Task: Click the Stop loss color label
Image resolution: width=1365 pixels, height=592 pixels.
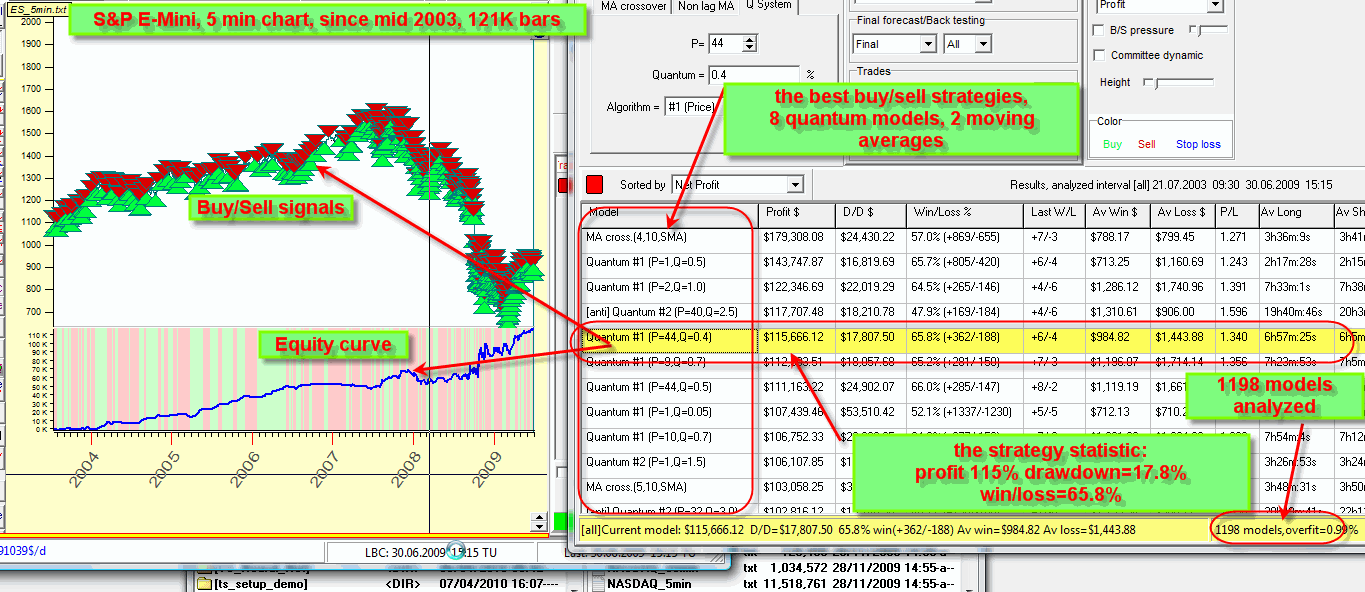Action: pos(1197,145)
